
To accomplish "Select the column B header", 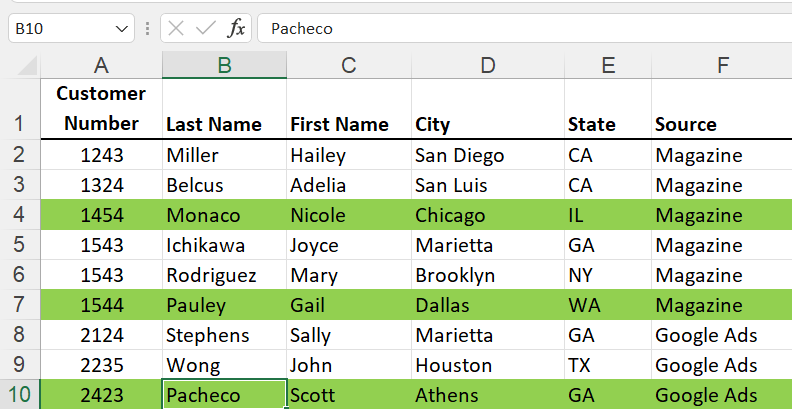I will [224, 65].
